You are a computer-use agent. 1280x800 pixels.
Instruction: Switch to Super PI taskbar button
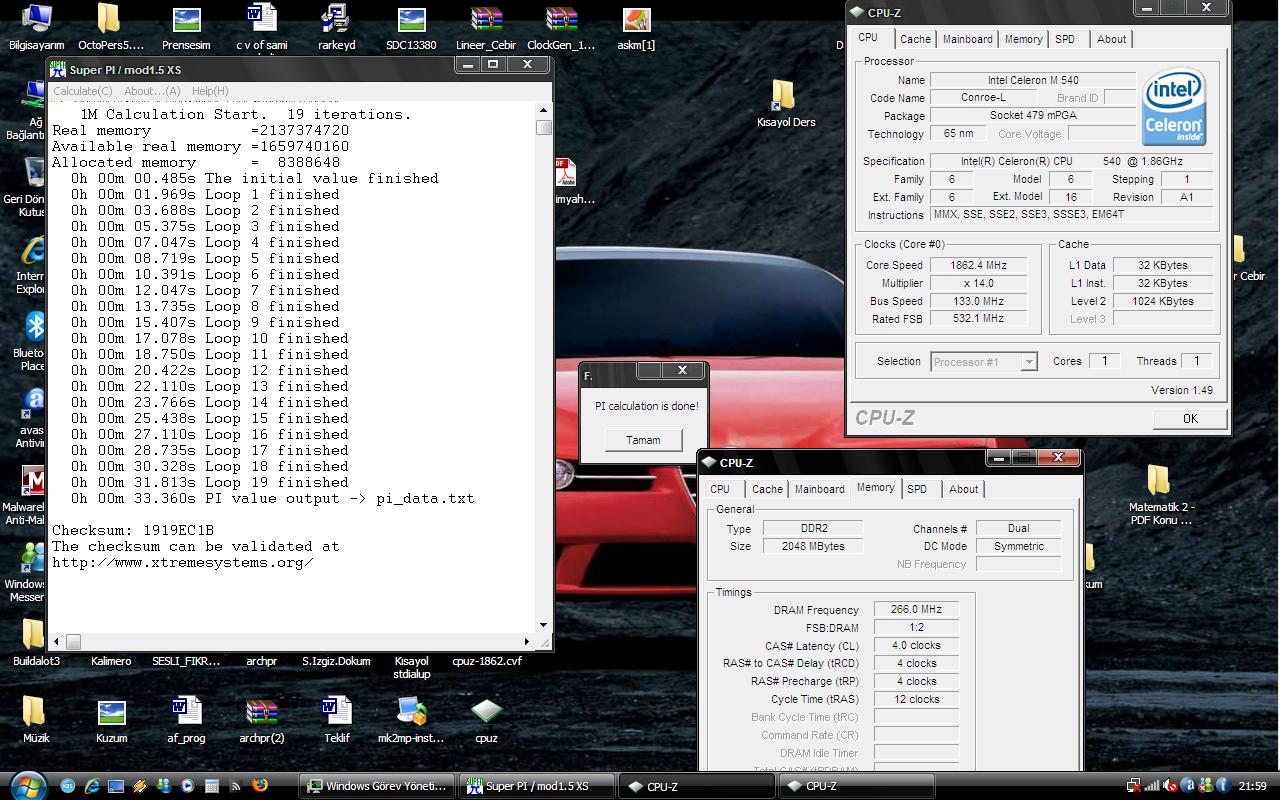coord(536,786)
